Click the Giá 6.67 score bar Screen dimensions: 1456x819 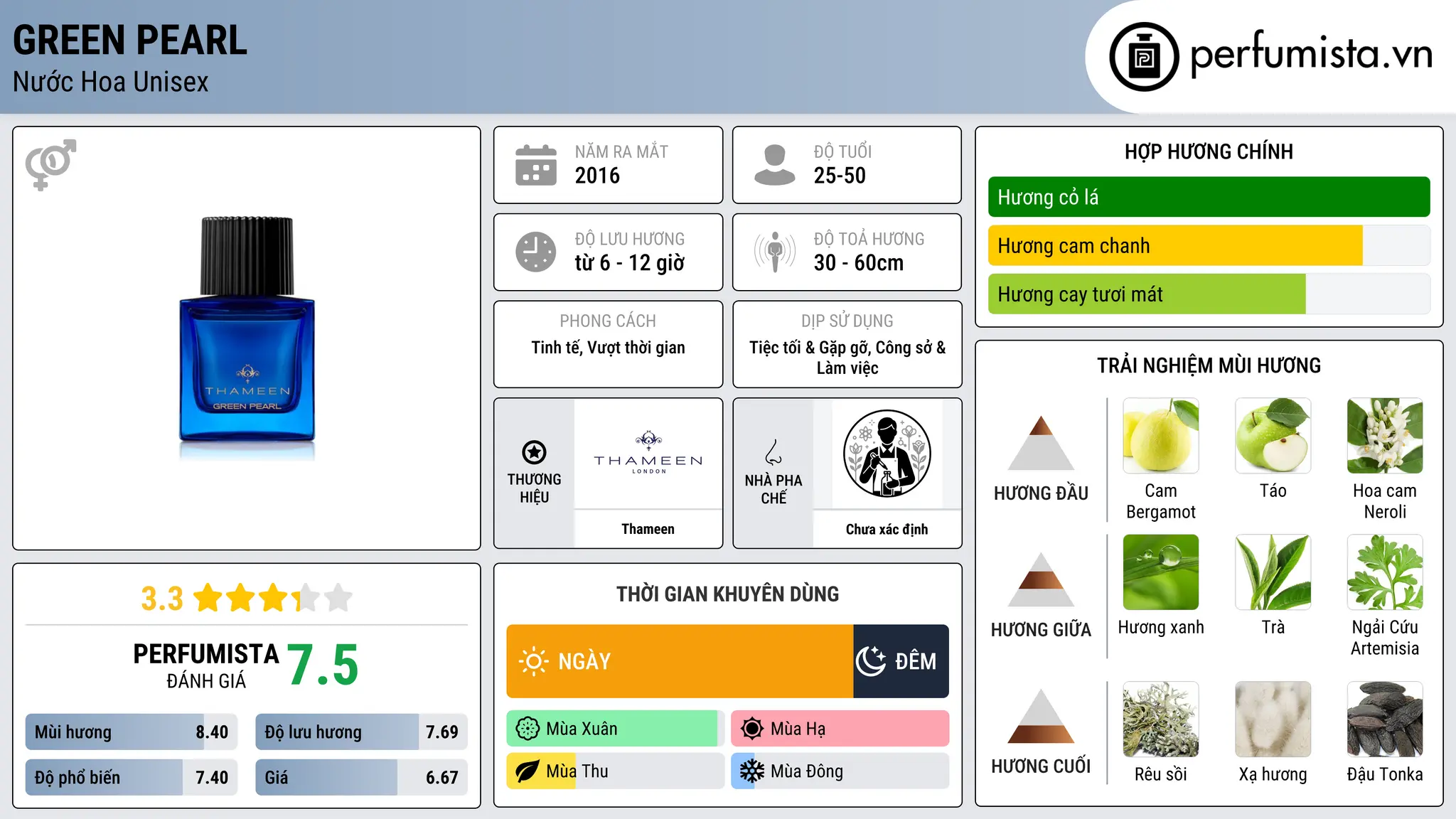coord(361,777)
